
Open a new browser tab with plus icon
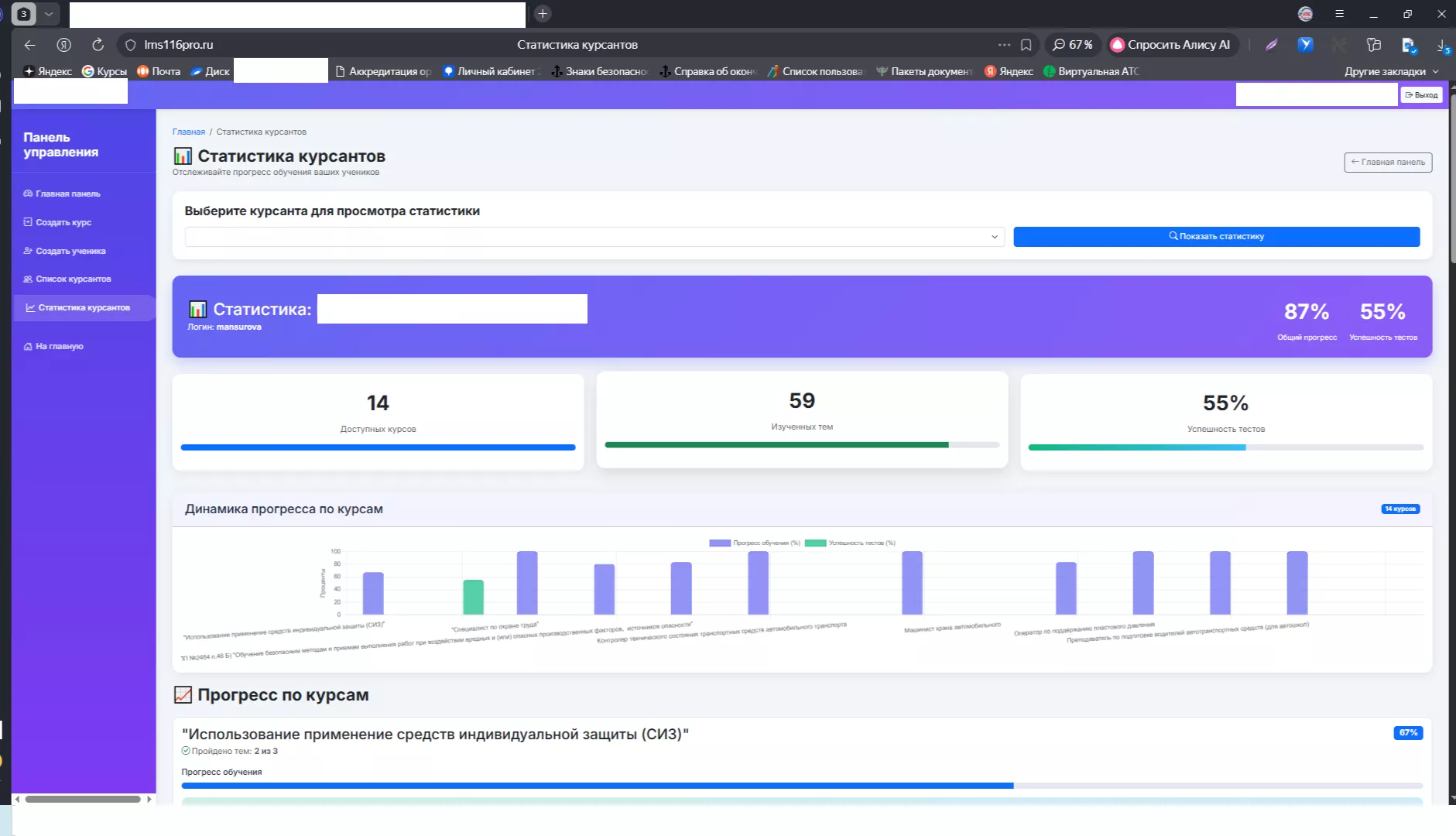(543, 13)
